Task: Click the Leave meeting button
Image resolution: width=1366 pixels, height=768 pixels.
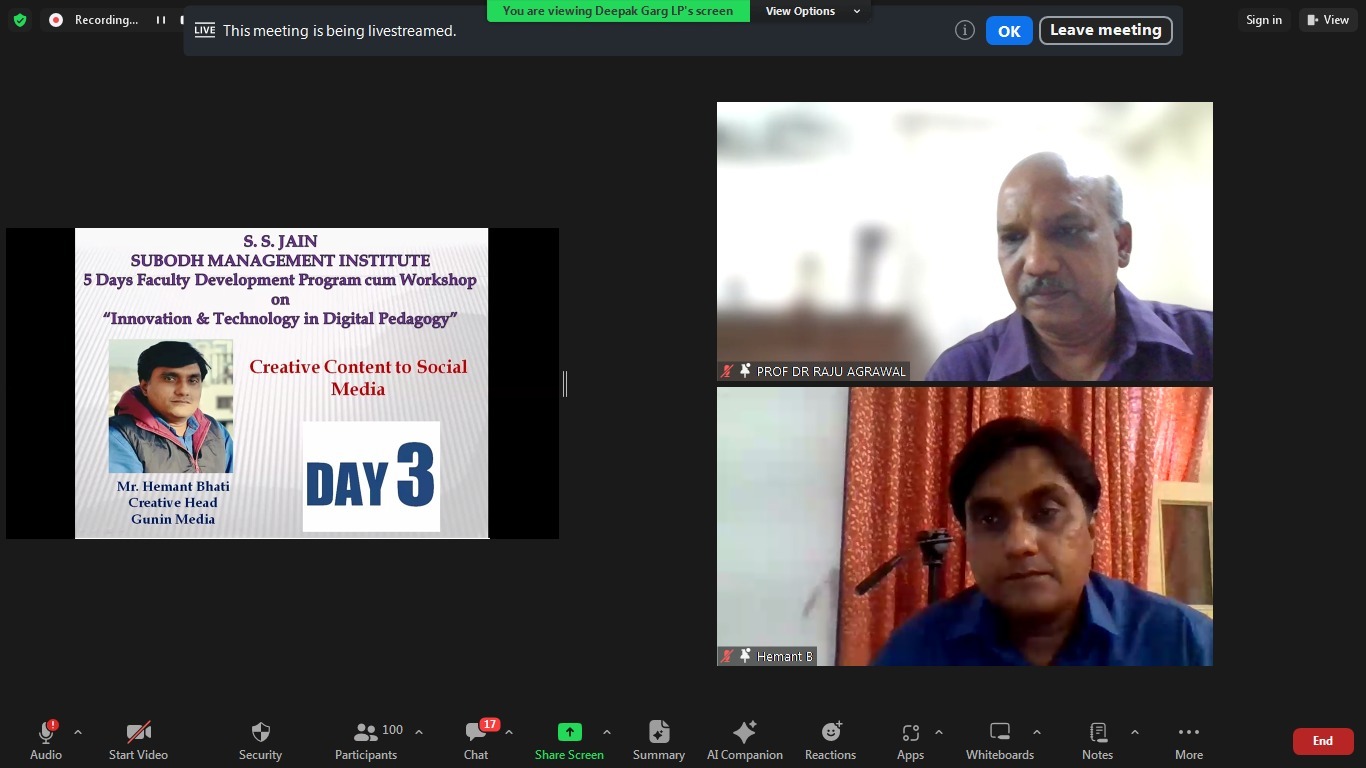Action: [x=1105, y=30]
